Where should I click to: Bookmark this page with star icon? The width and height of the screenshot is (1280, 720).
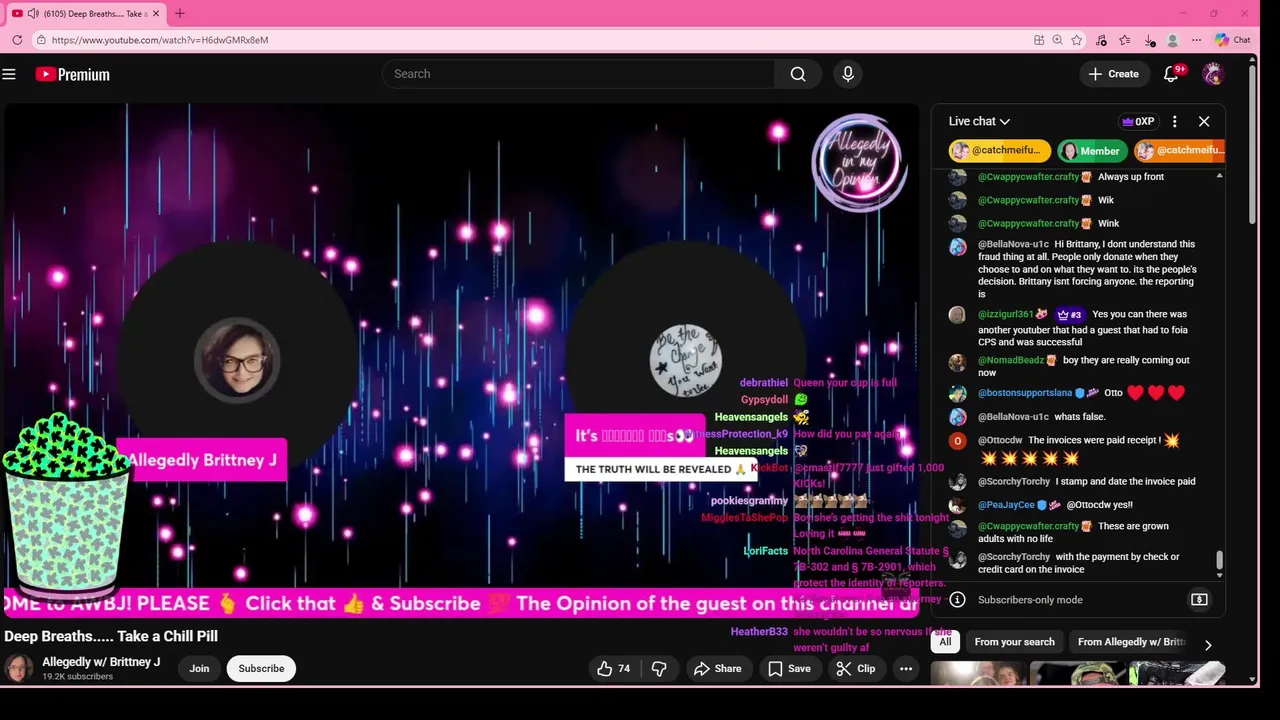pos(1077,40)
